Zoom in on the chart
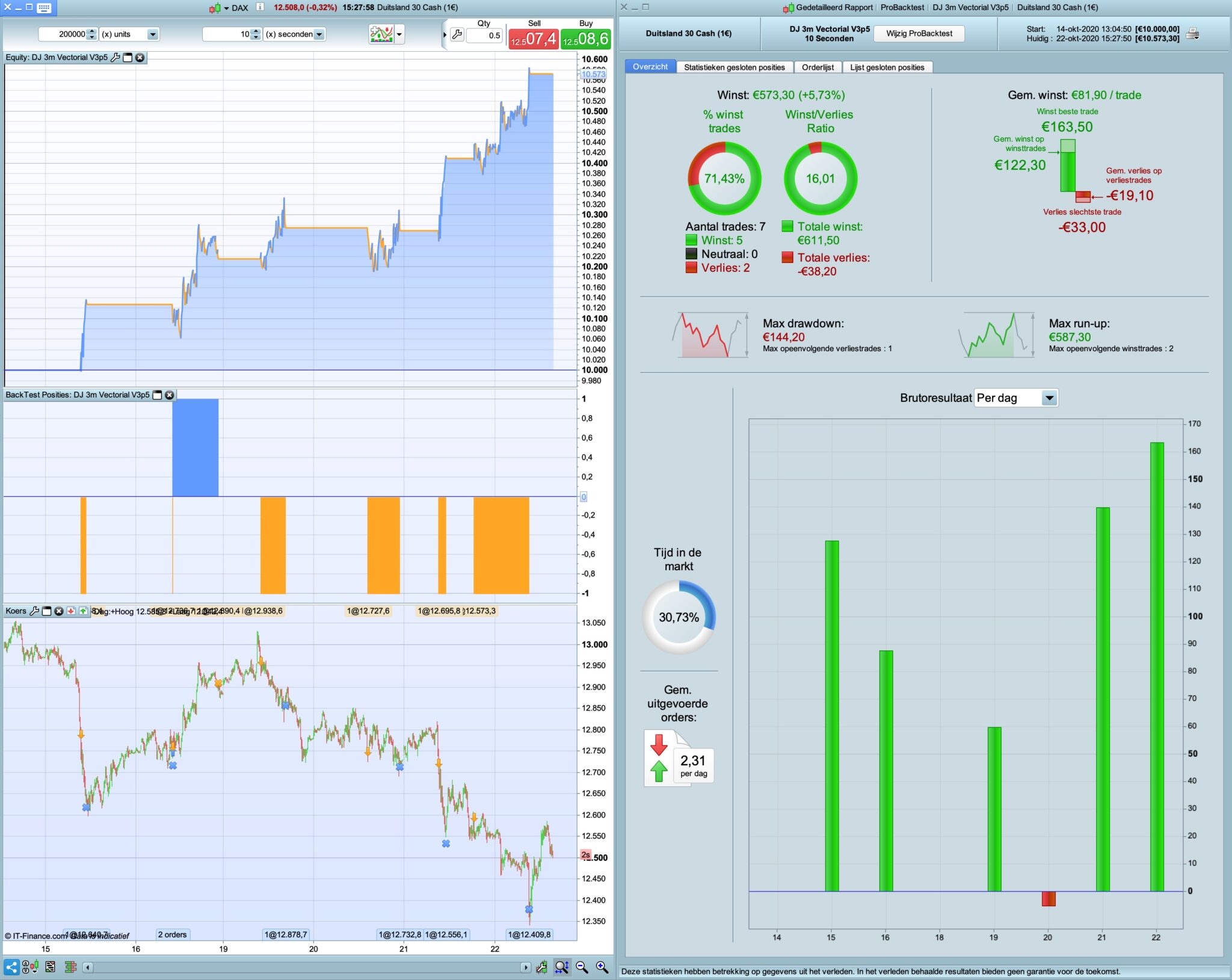The image size is (1232, 980). (x=602, y=967)
